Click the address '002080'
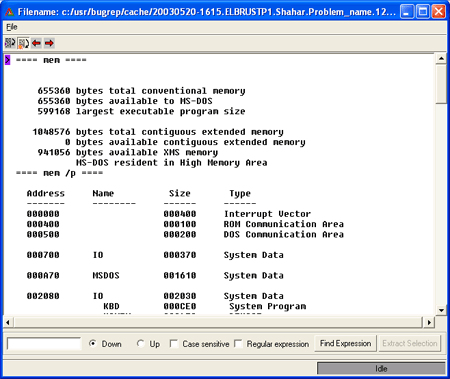 coord(43,296)
